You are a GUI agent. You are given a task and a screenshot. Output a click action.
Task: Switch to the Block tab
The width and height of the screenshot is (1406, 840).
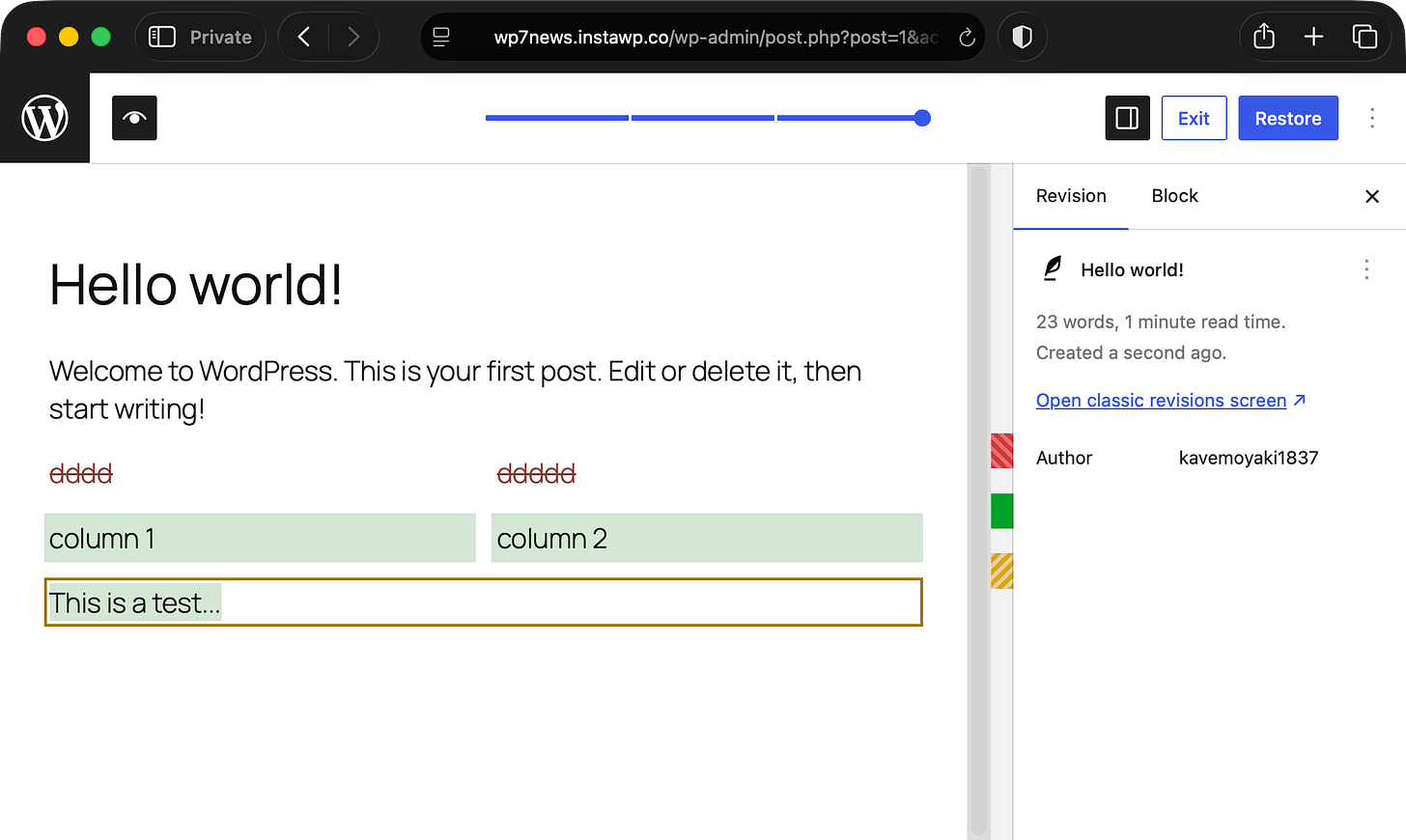[x=1174, y=196]
